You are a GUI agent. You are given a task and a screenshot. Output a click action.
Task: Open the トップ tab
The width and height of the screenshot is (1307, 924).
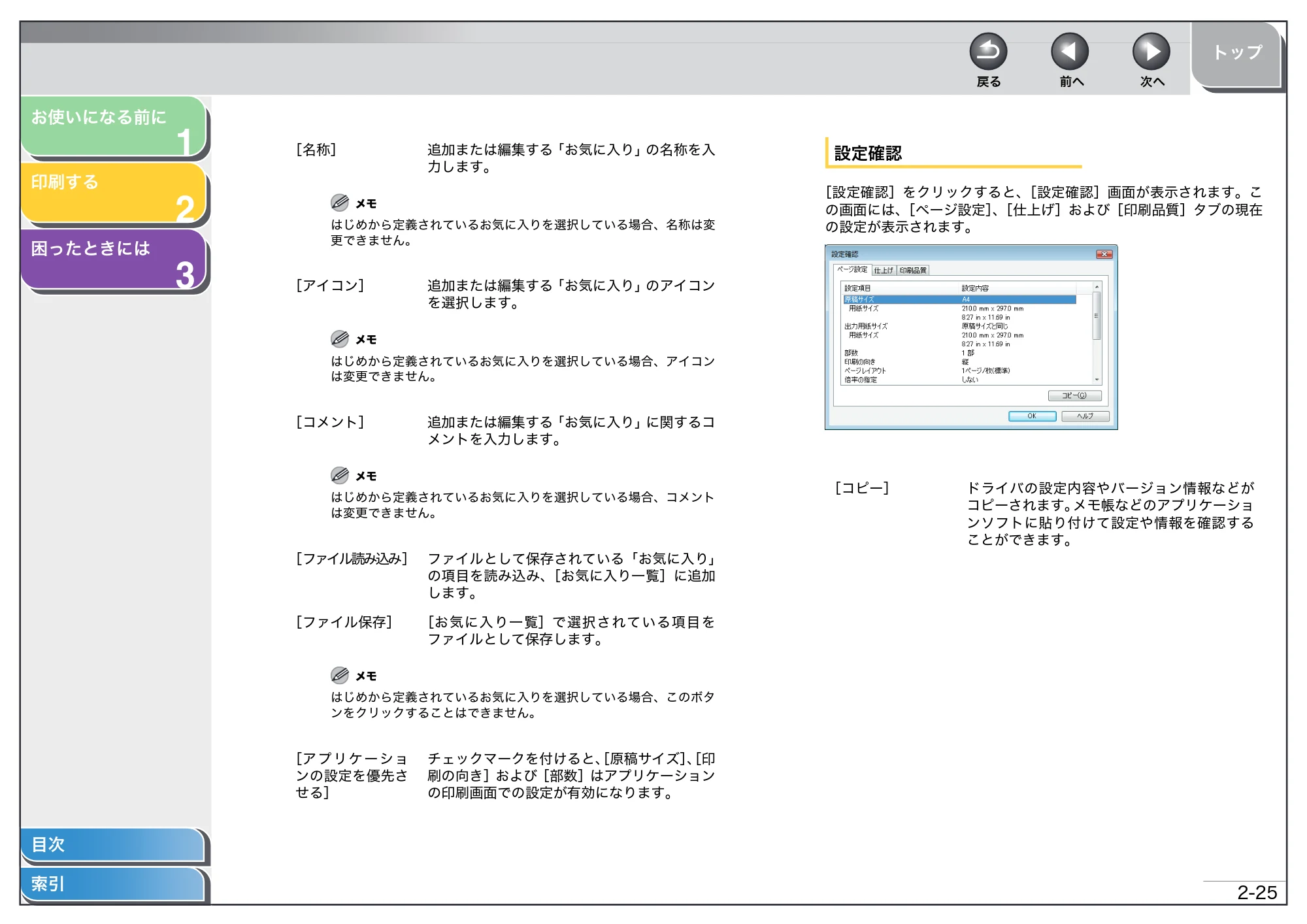pyautogui.click(x=1236, y=55)
